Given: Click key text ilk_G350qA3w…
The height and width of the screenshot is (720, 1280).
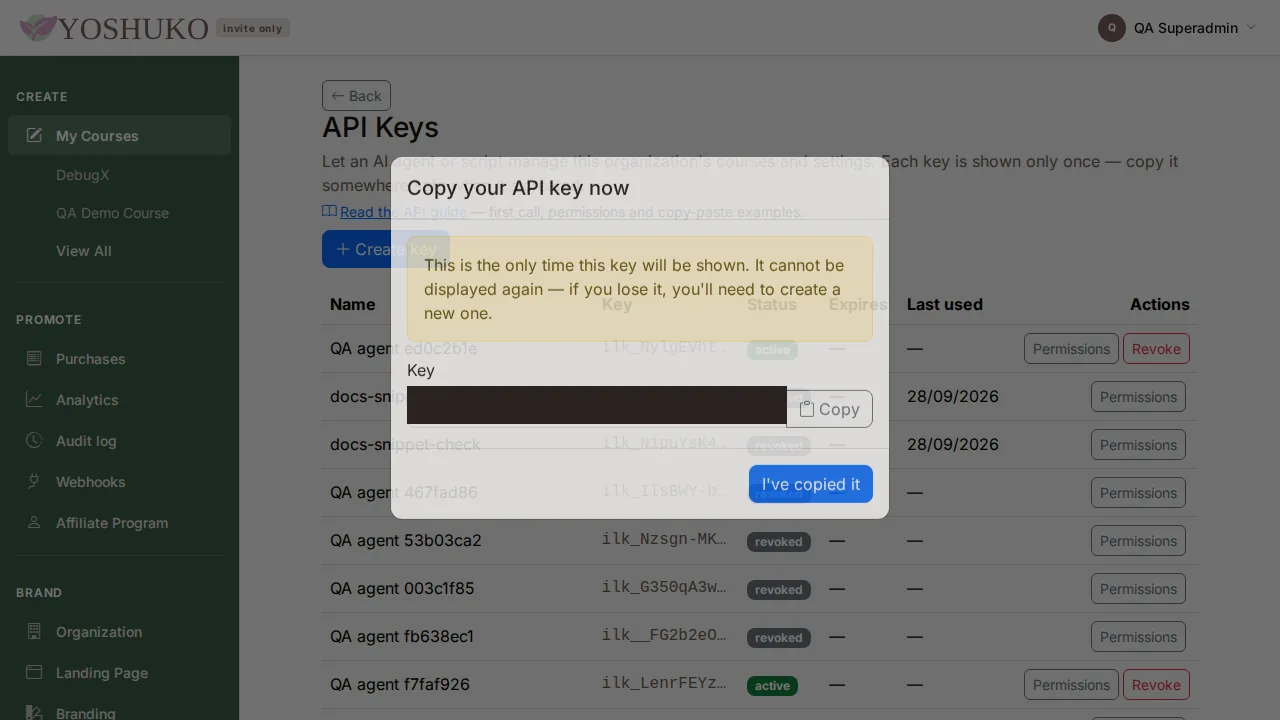Looking at the screenshot, I should pyautogui.click(x=664, y=587).
